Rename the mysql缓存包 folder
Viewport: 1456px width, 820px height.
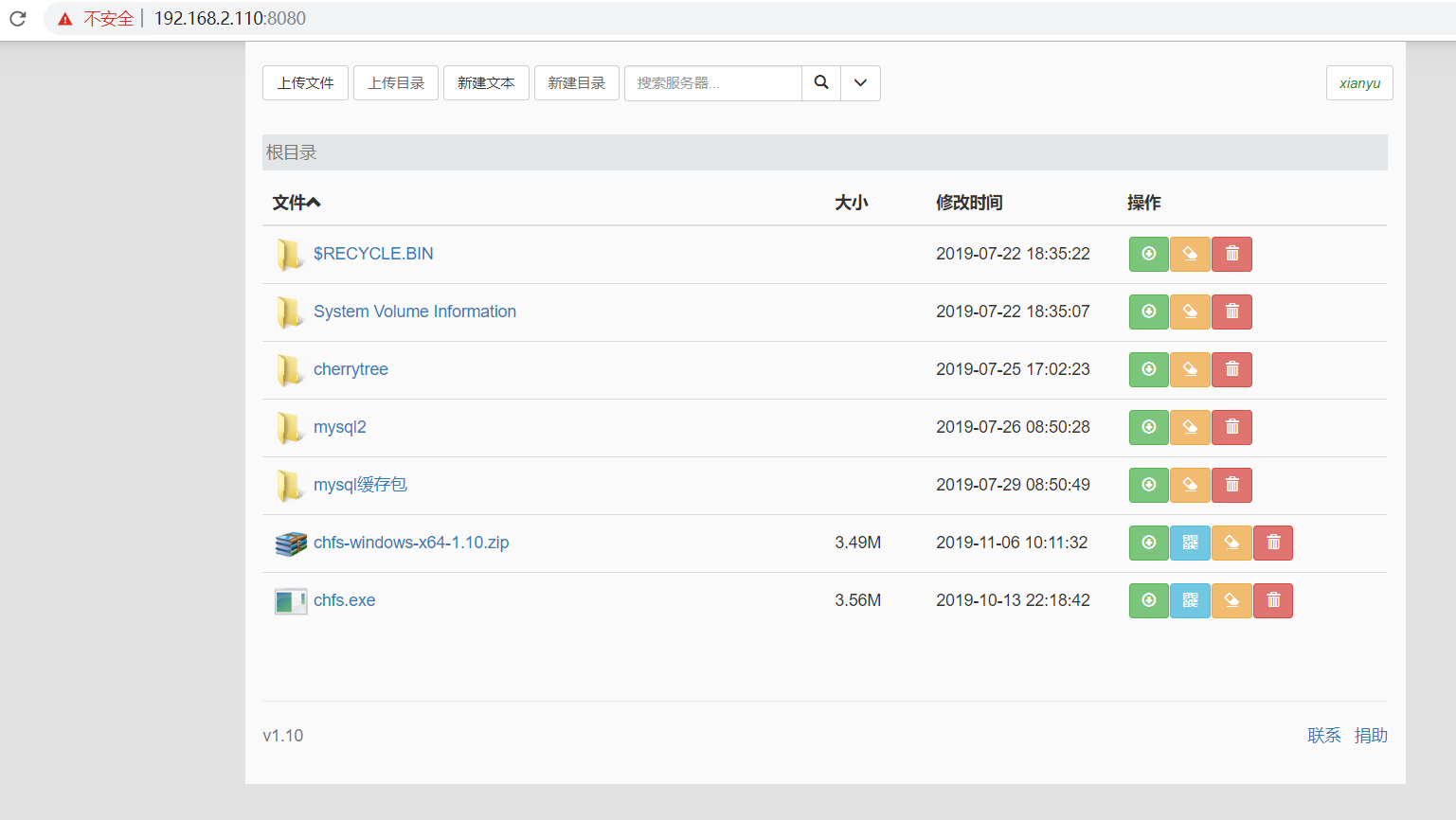(x=1190, y=485)
